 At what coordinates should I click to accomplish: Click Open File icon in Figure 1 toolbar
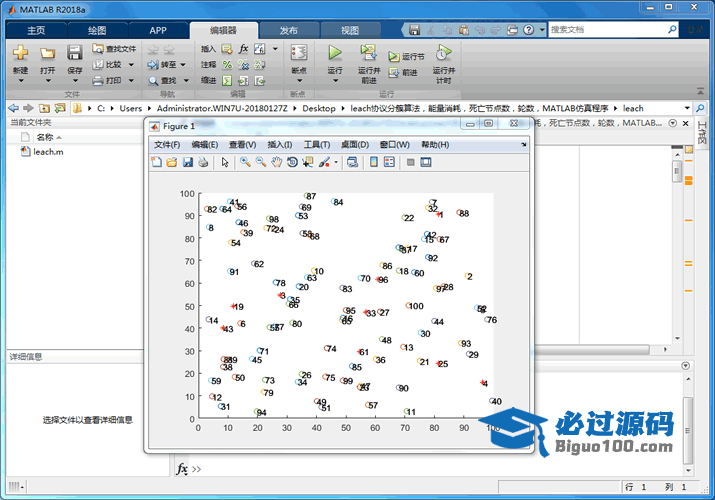pyautogui.click(x=171, y=162)
